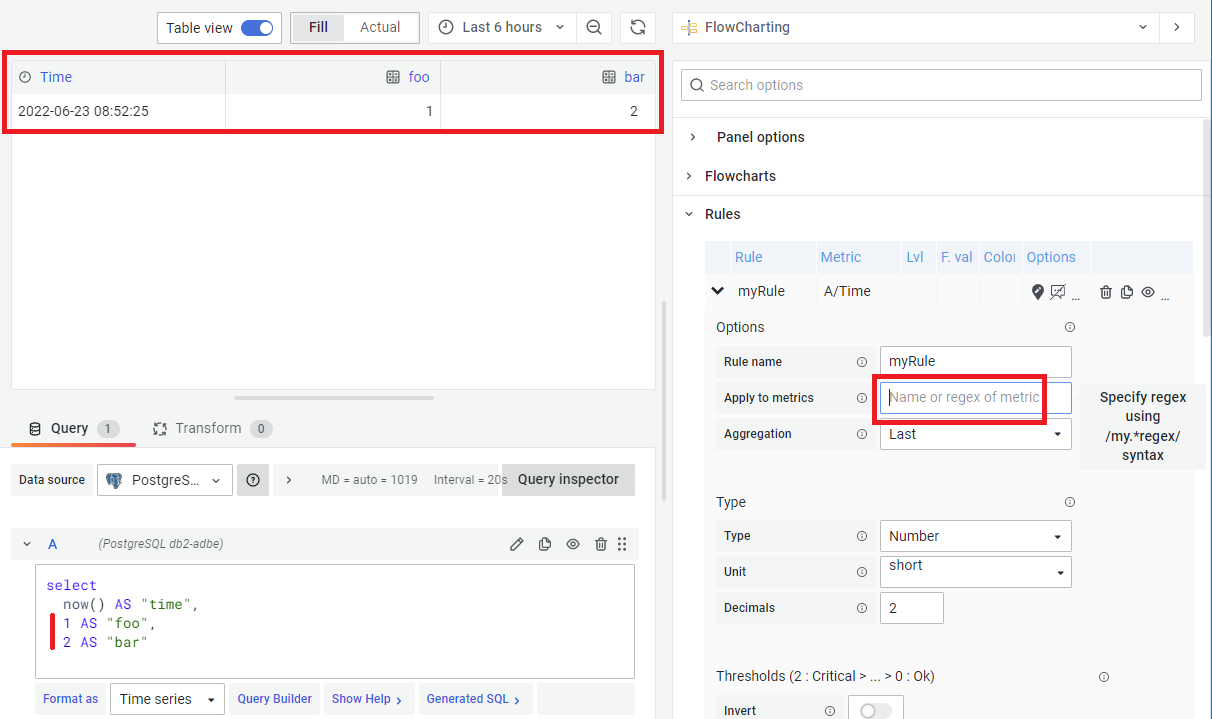Switch to the Transform tab

[212, 428]
